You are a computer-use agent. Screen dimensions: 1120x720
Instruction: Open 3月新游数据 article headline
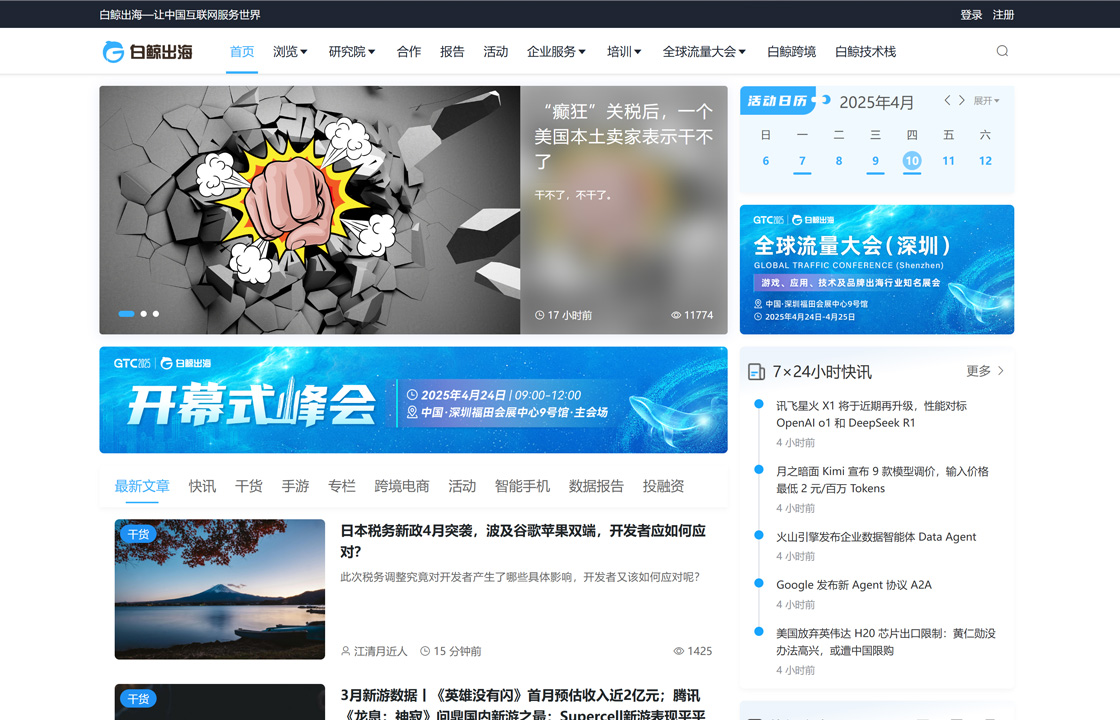point(523,704)
